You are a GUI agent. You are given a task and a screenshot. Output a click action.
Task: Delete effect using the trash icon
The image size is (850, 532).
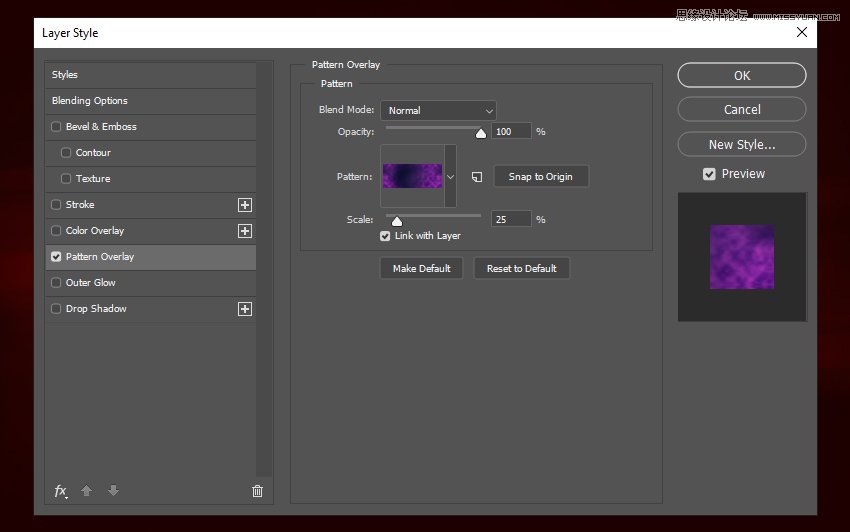pos(257,491)
